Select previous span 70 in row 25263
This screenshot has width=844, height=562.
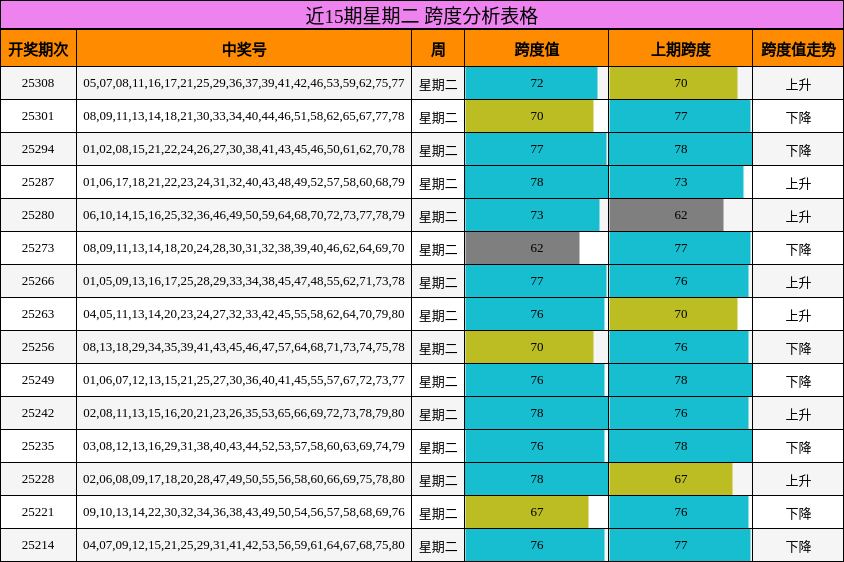click(x=673, y=314)
